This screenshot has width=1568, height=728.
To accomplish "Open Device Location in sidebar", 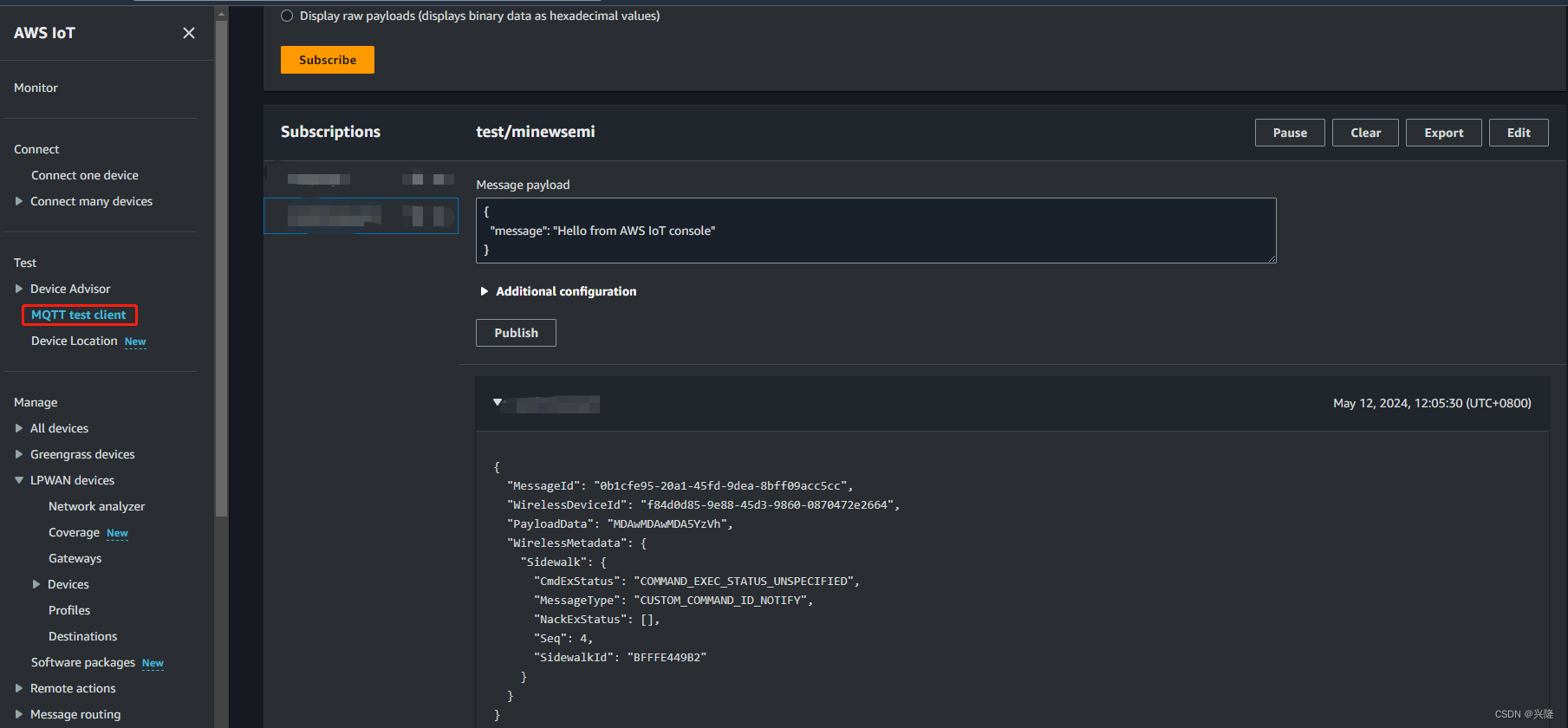I will click(74, 341).
